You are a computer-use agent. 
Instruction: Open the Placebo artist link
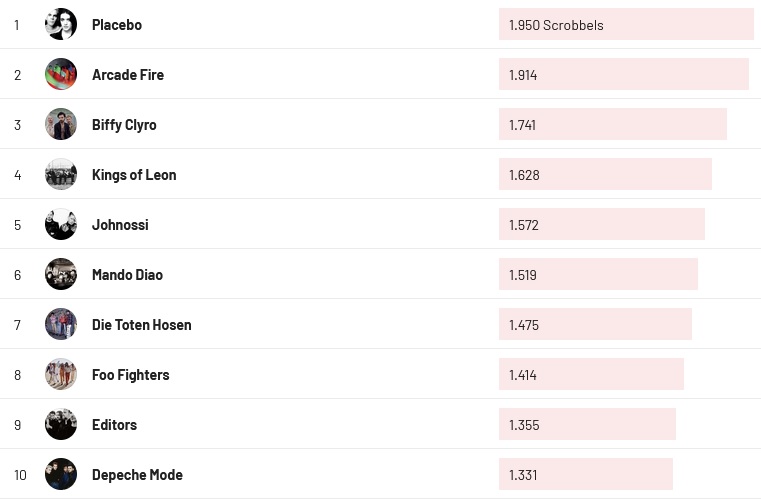(117, 25)
